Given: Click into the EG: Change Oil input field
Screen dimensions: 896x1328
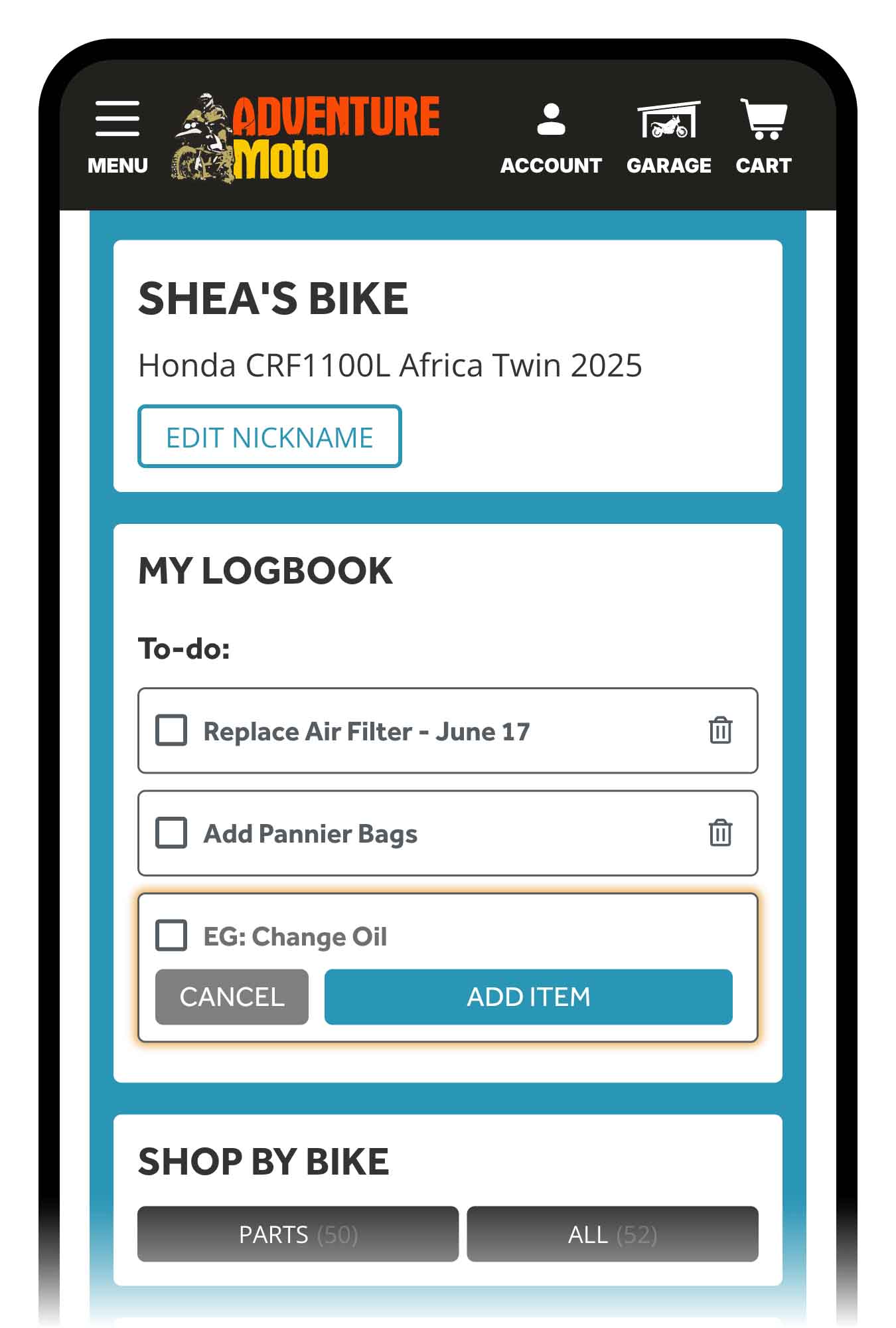Looking at the screenshot, I should [x=465, y=936].
